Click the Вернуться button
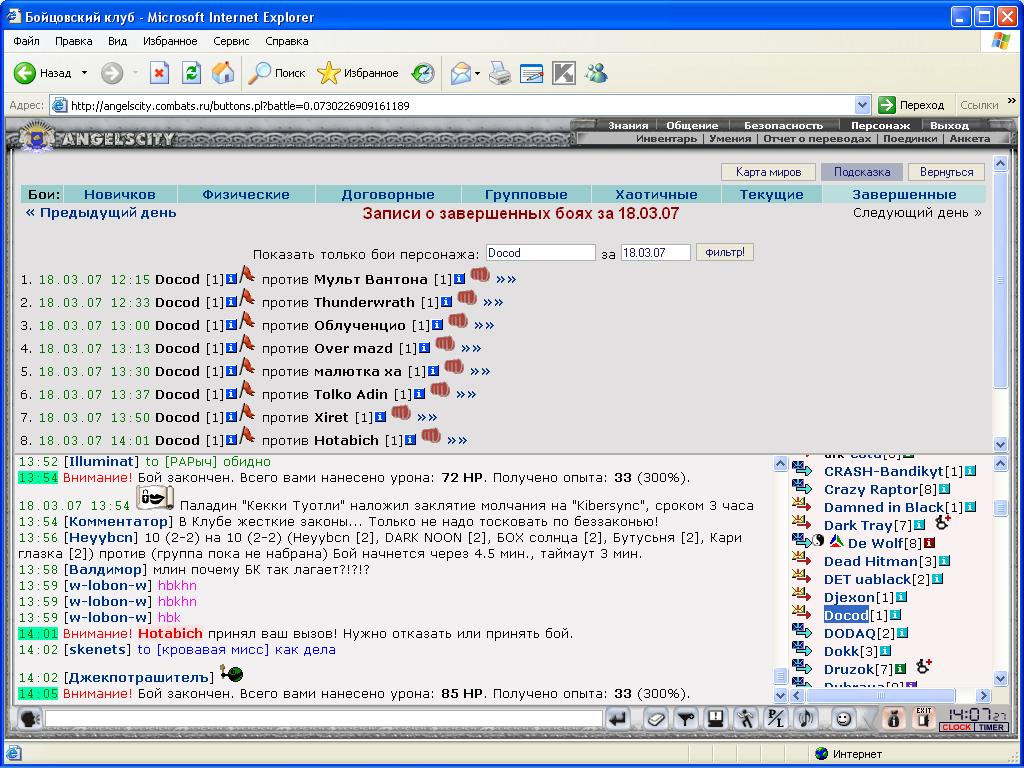 click(x=946, y=172)
